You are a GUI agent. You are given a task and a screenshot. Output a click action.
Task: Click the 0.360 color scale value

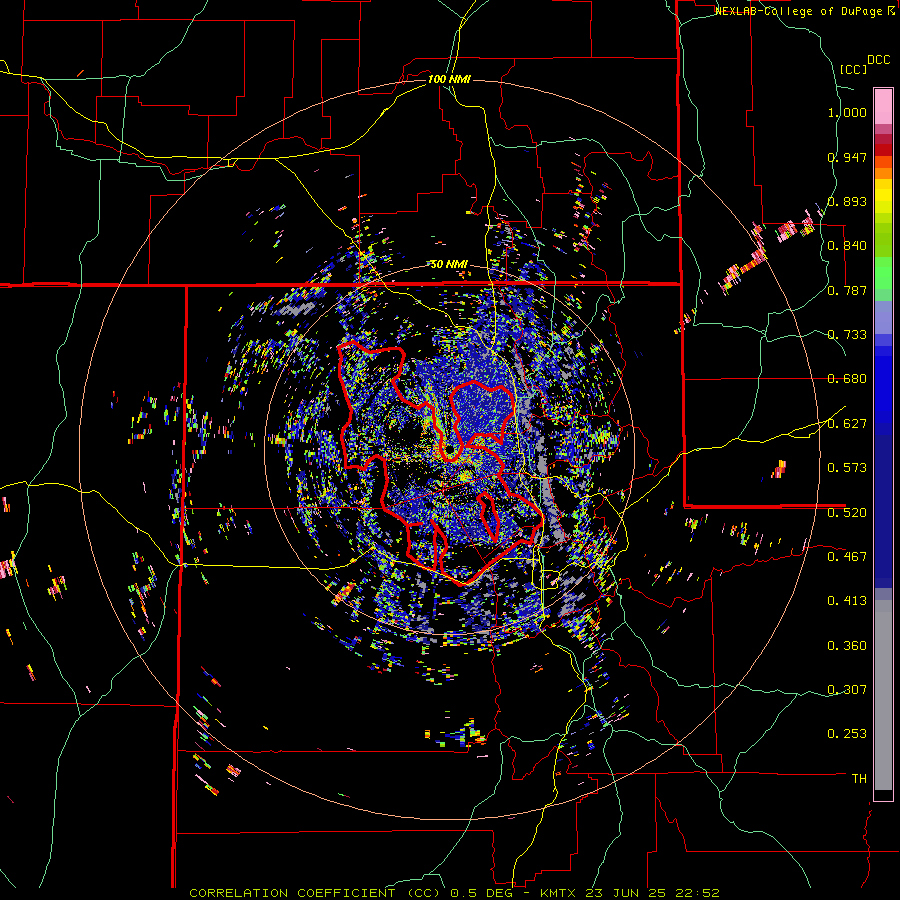click(x=847, y=646)
